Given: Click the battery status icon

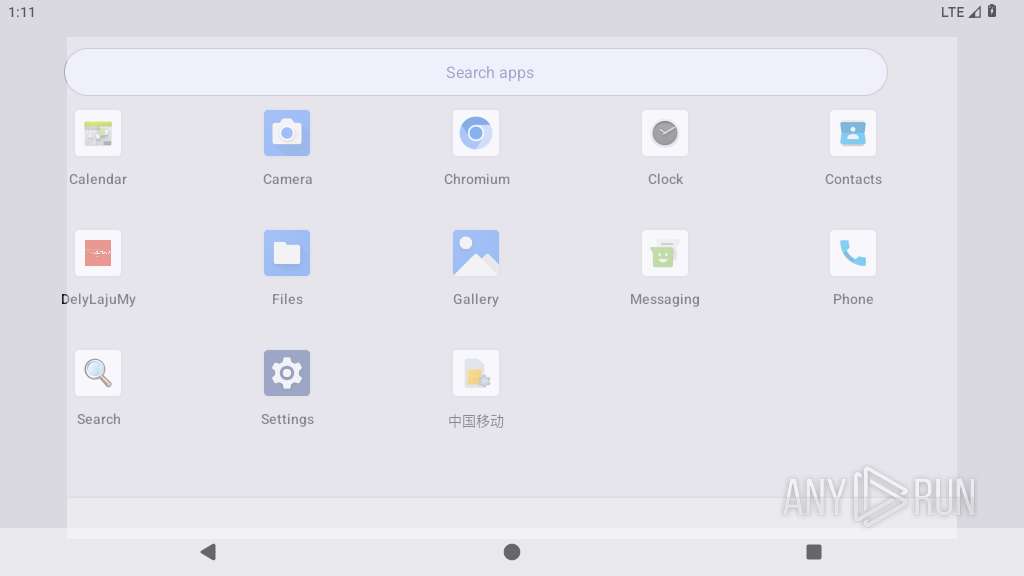Looking at the screenshot, I should click(x=992, y=11).
